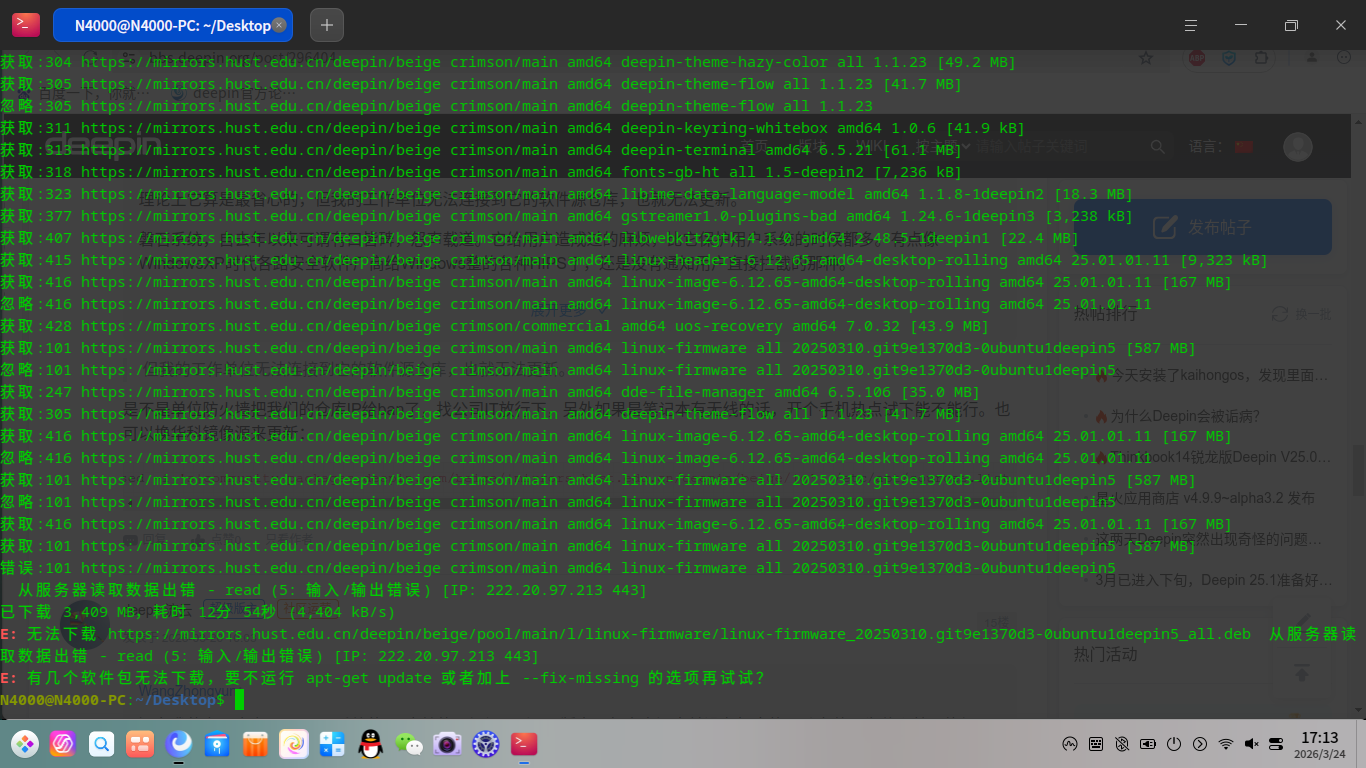Open the multitasking view dock icon

point(140,744)
